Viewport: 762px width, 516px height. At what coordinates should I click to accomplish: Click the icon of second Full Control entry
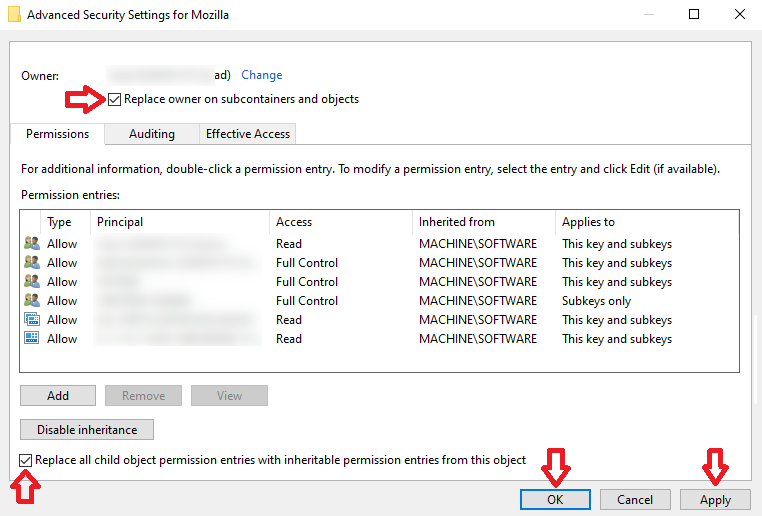(x=30, y=282)
